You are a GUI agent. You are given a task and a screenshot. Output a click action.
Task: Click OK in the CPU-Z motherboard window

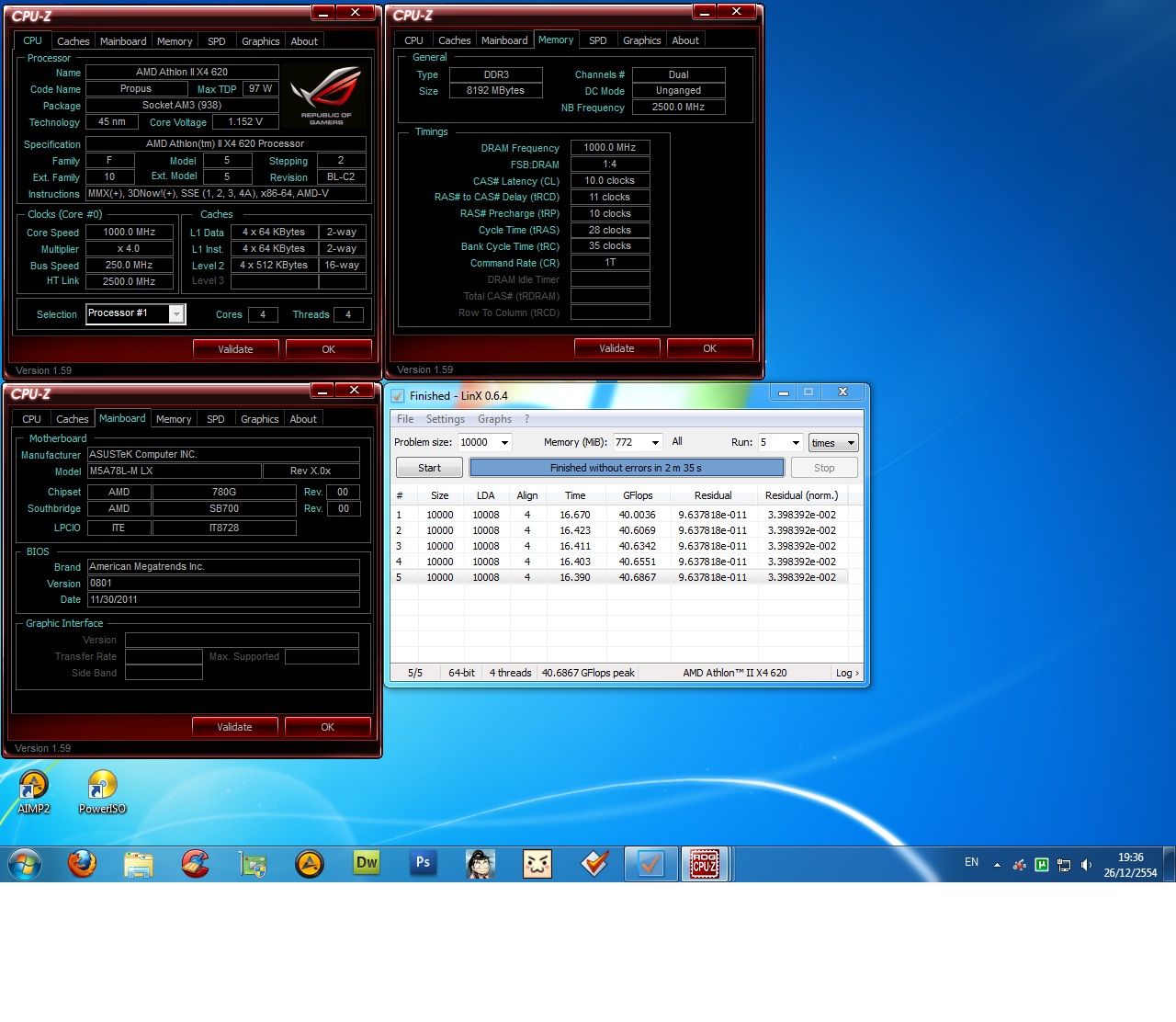click(x=328, y=727)
